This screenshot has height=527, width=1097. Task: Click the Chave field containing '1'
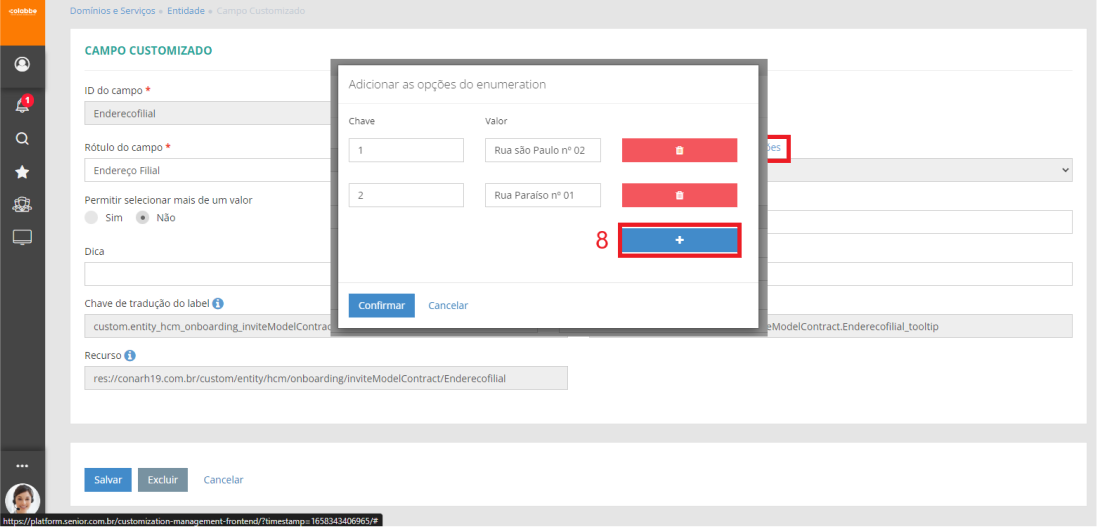406,150
